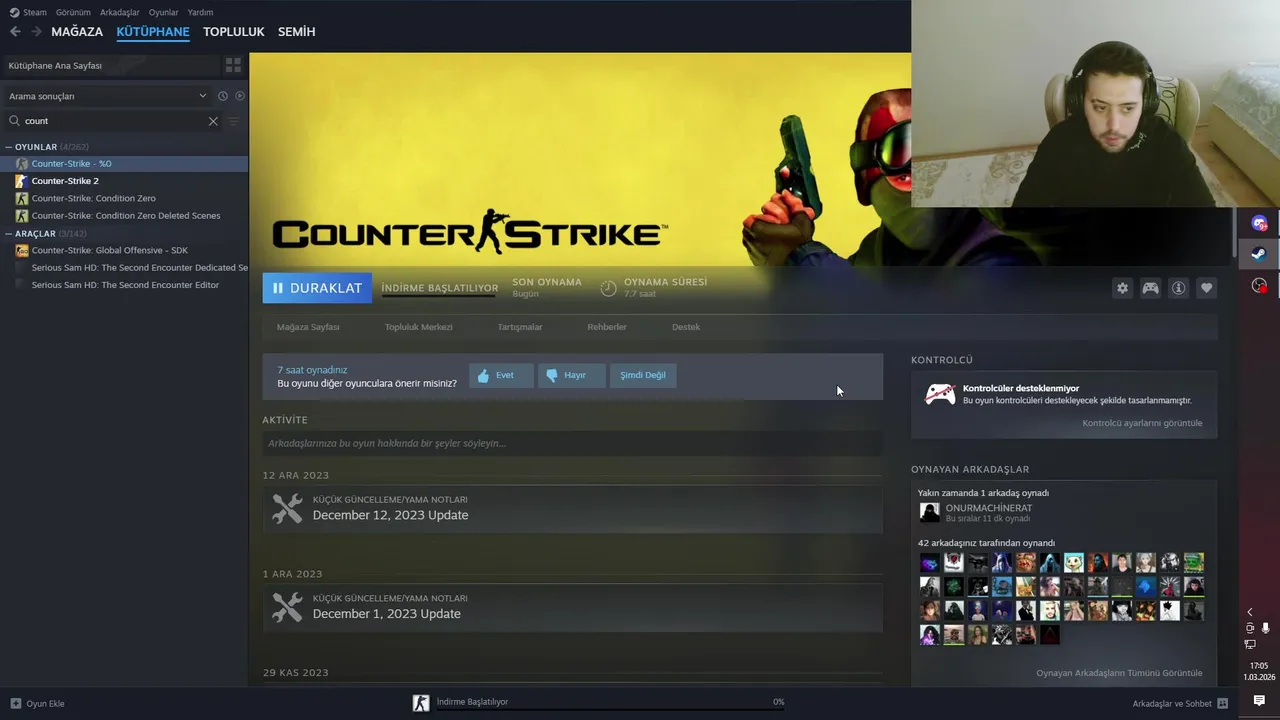Open the Yardım menu
This screenshot has width=1280, height=720.
pyautogui.click(x=200, y=12)
